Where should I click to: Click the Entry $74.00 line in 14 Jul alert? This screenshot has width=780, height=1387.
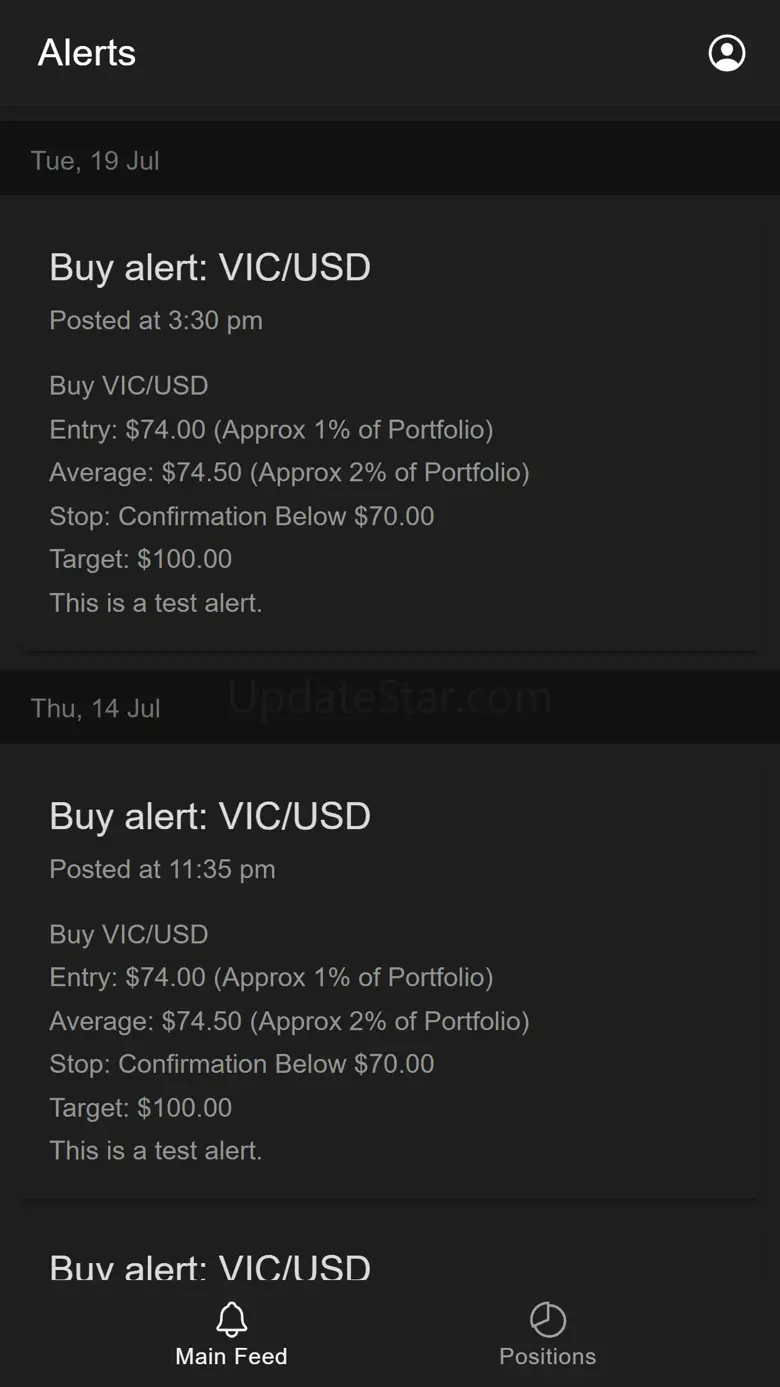pyautogui.click(x=271, y=977)
